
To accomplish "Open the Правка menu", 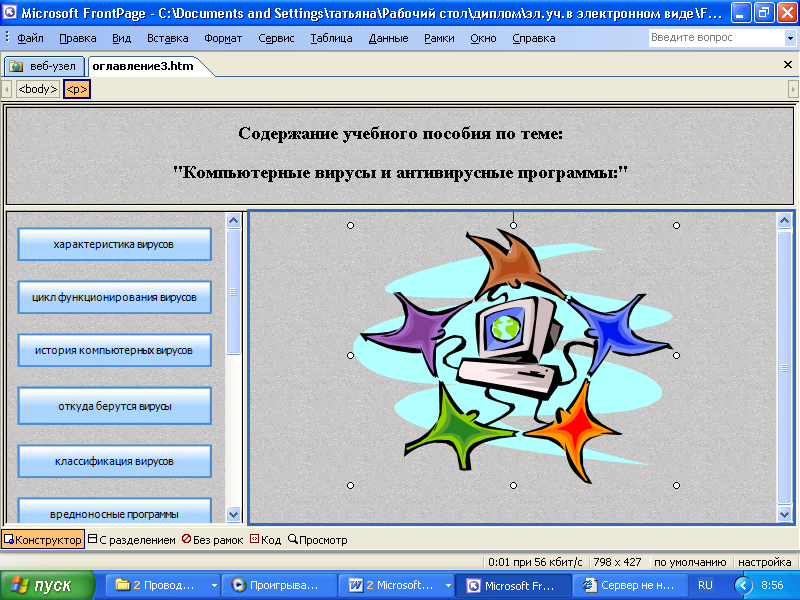I will pyautogui.click(x=78, y=38).
